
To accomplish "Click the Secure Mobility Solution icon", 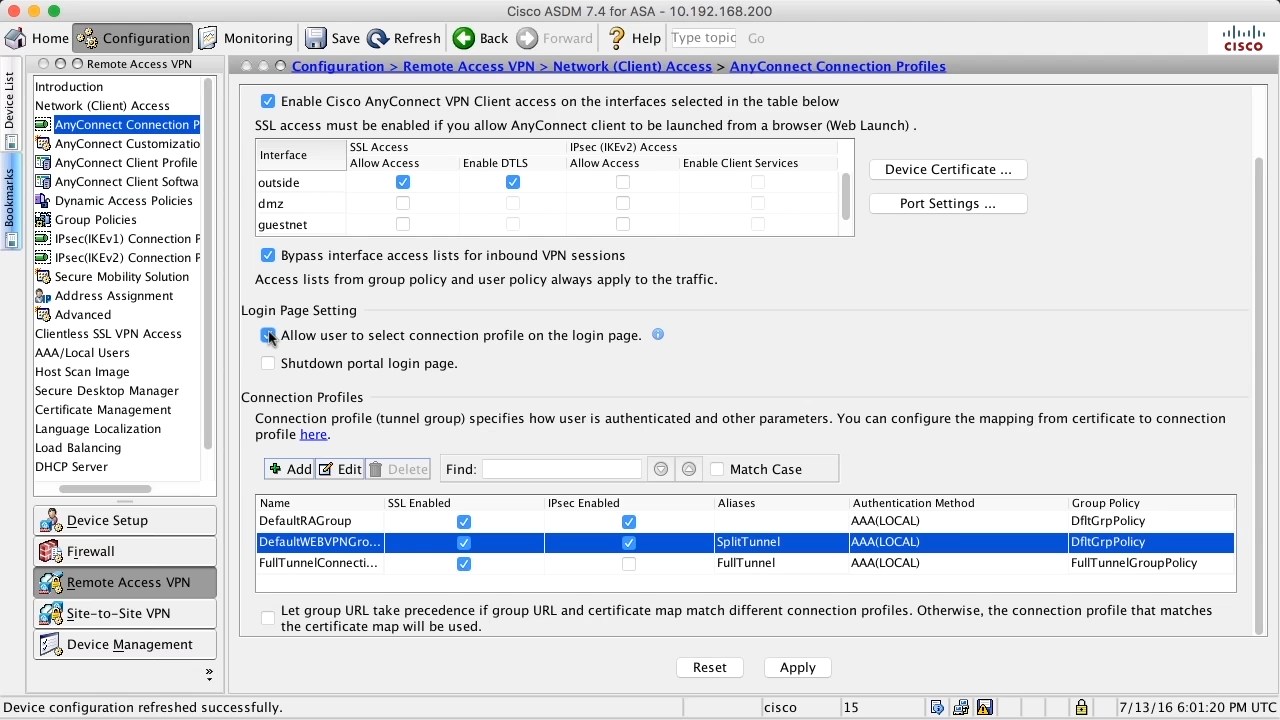I will click(43, 277).
